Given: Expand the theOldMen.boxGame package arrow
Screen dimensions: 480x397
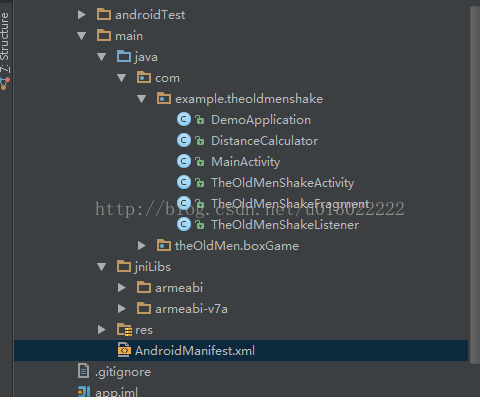Looking at the screenshot, I should [x=142, y=246].
